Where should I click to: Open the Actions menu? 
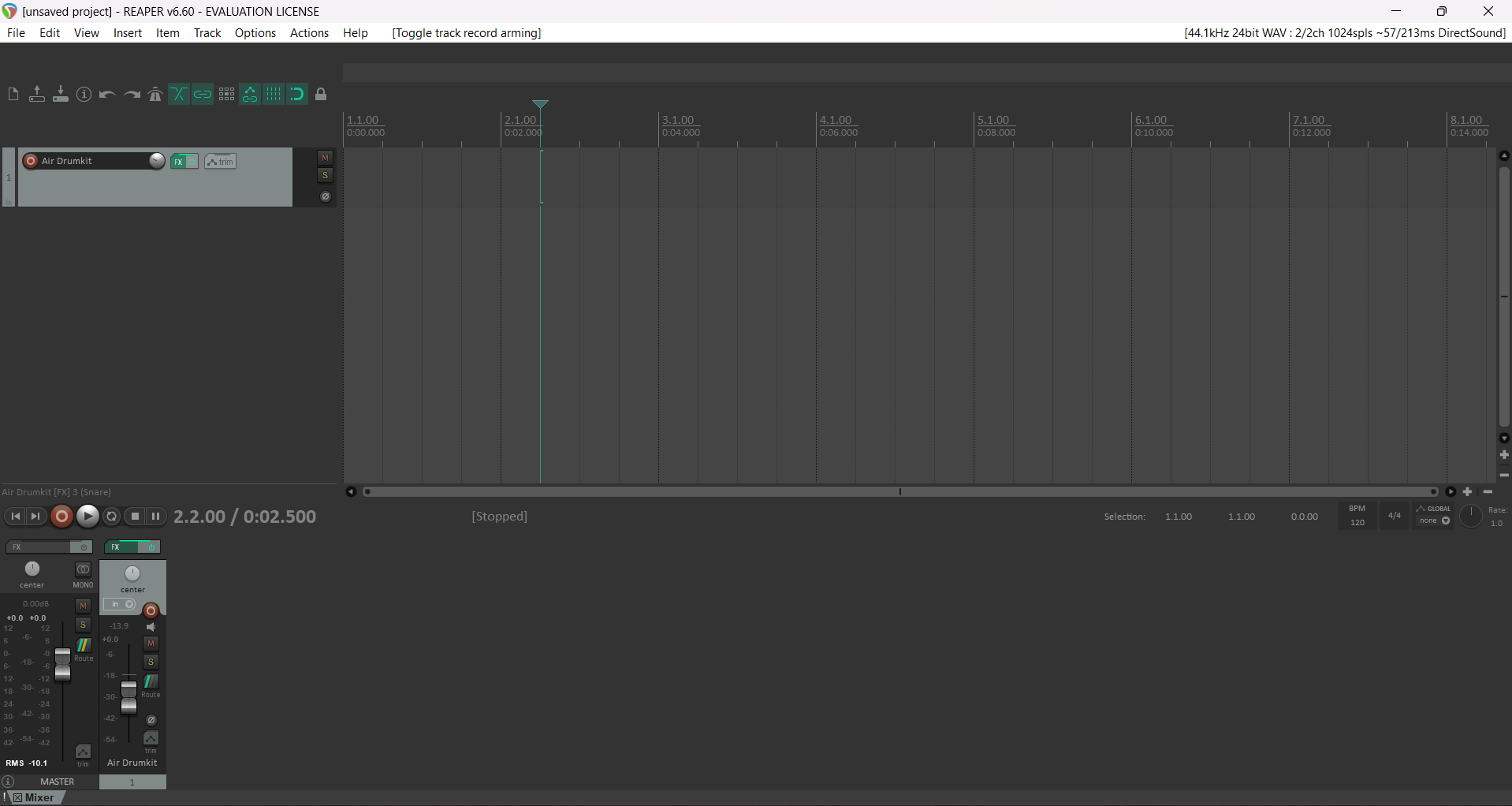[309, 33]
